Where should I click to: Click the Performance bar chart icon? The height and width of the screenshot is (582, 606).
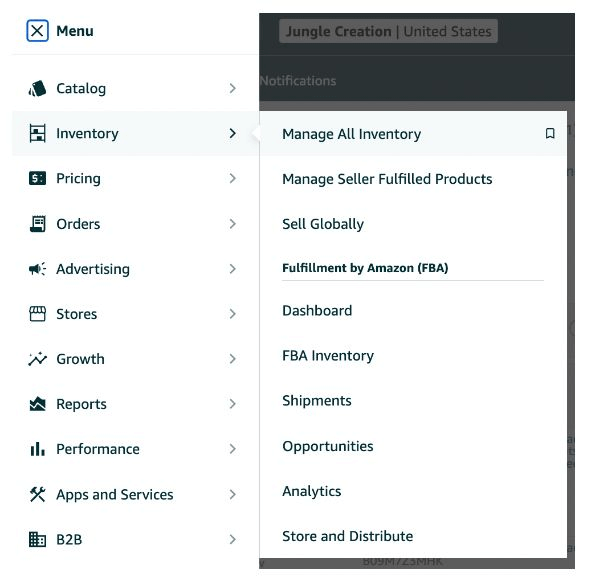[37, 449]
